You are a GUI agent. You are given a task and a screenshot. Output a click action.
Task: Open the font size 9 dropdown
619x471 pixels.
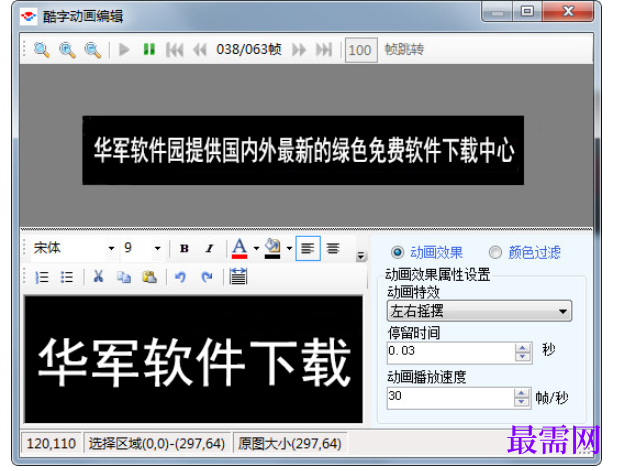(158, 248)
